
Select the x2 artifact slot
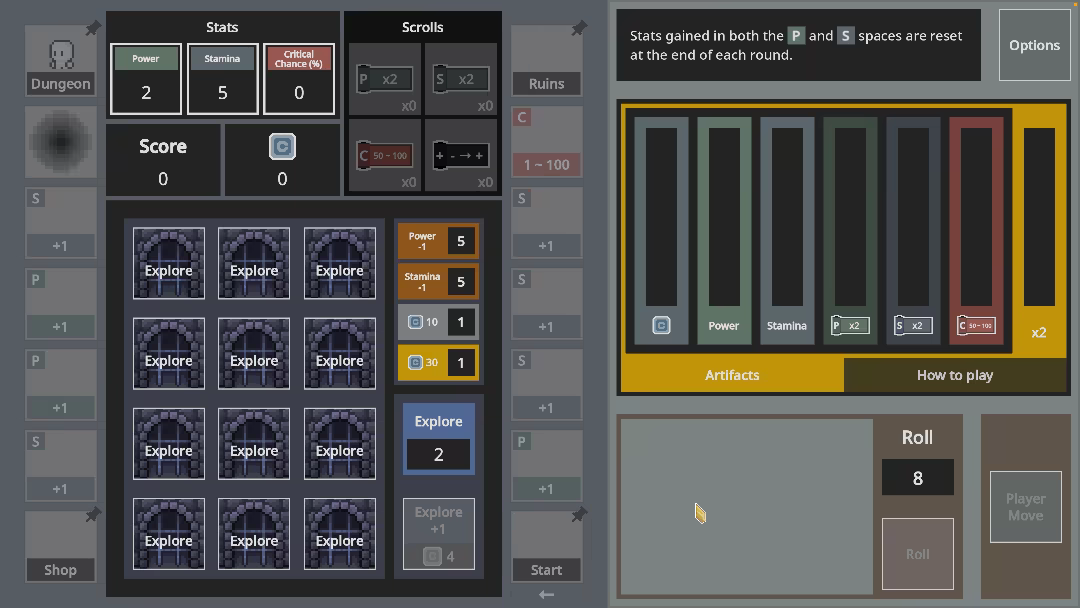[x=1039, y=231]
